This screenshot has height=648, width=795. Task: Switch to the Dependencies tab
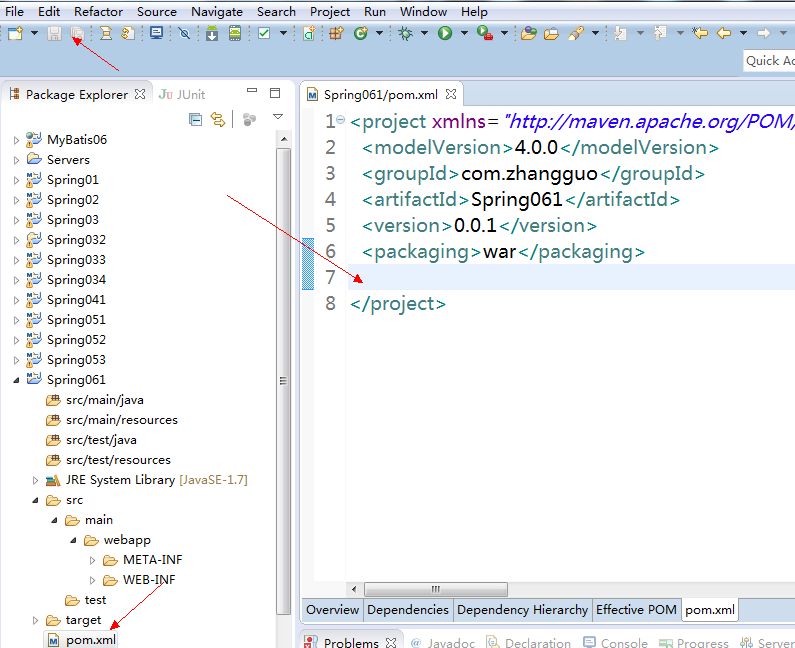(x=408, y=609)
